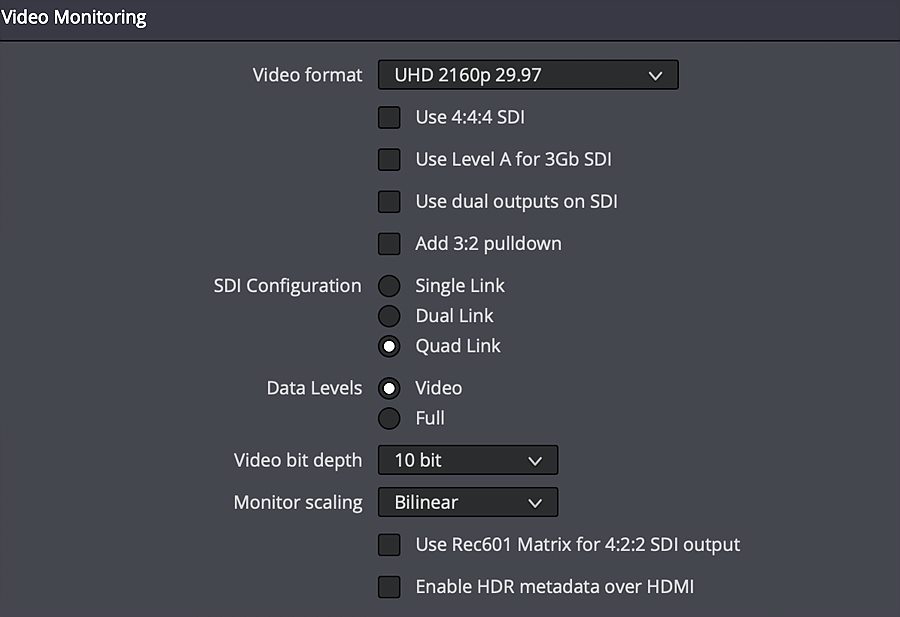This screenshot has width=900, height=617.
Task: Click the Video format field label
Action: [307, 75]
